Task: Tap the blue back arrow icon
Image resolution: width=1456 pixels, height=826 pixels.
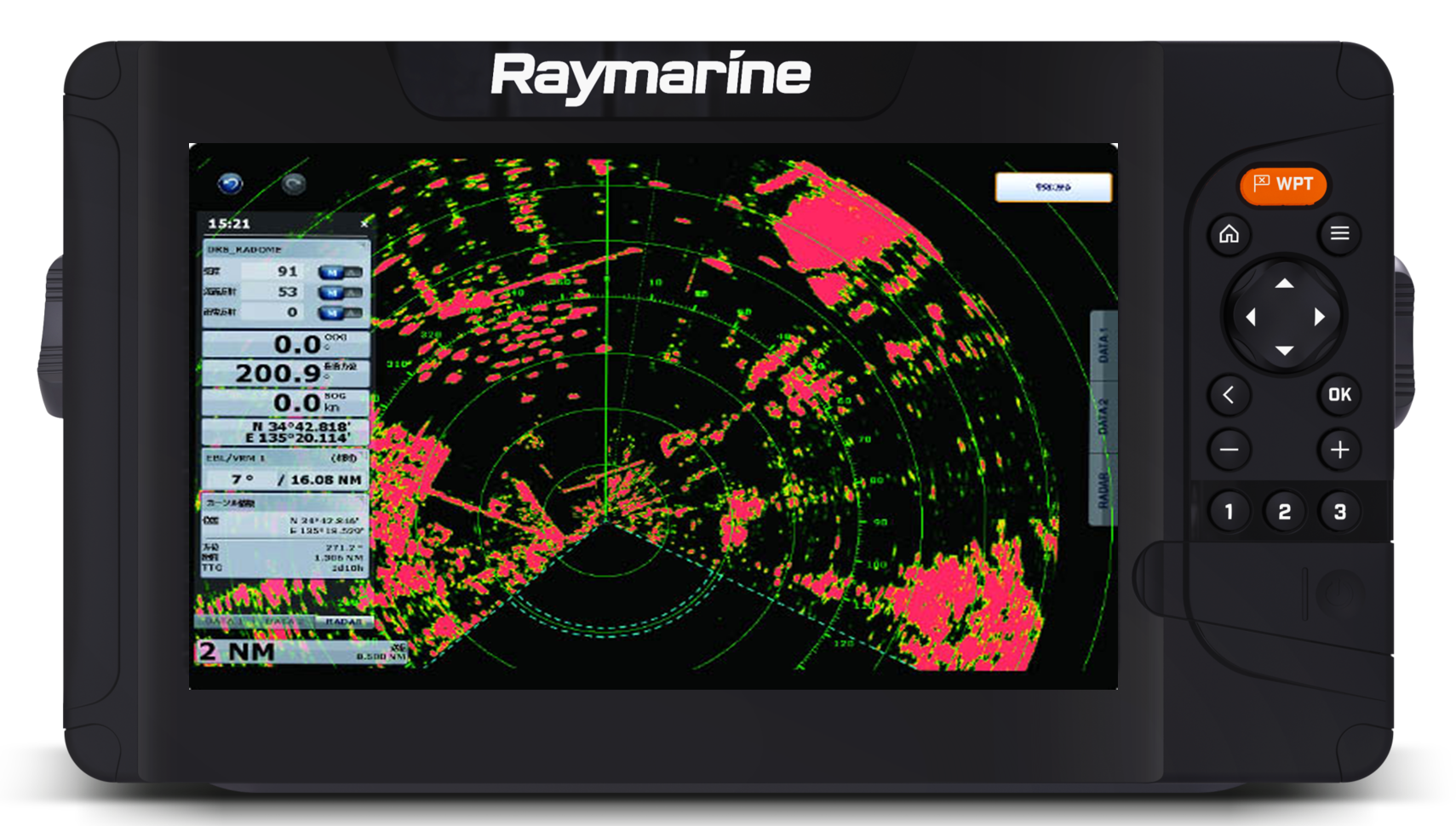Action: pos(230,183)
